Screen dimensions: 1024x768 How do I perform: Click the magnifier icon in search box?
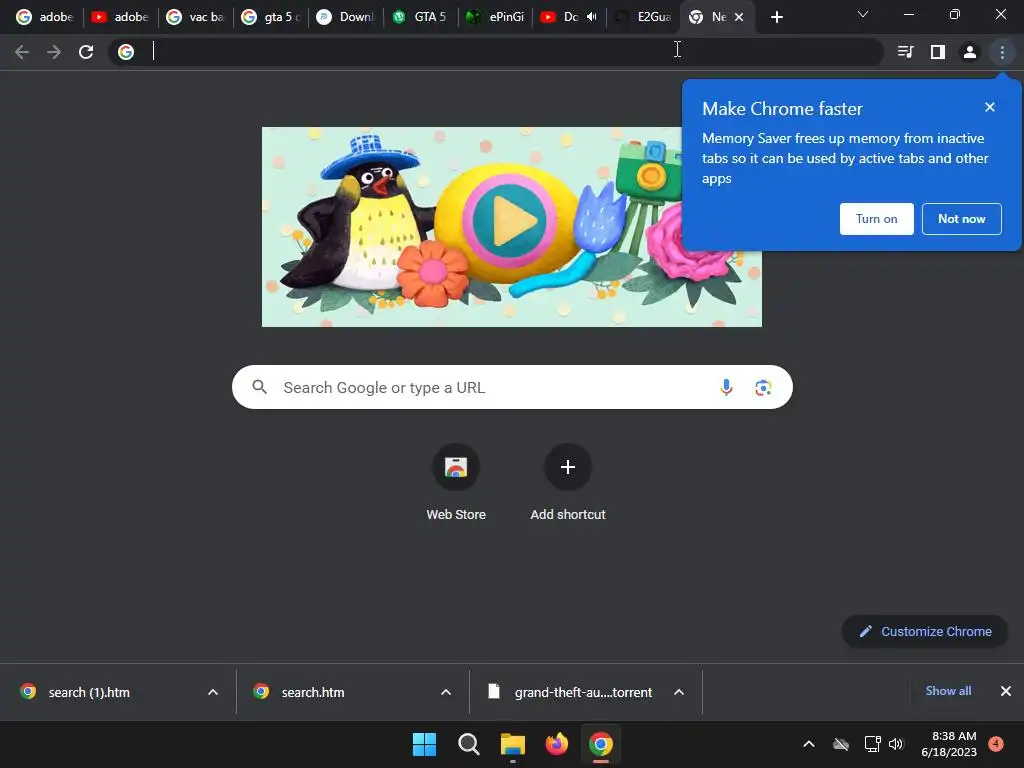[259, 387]
